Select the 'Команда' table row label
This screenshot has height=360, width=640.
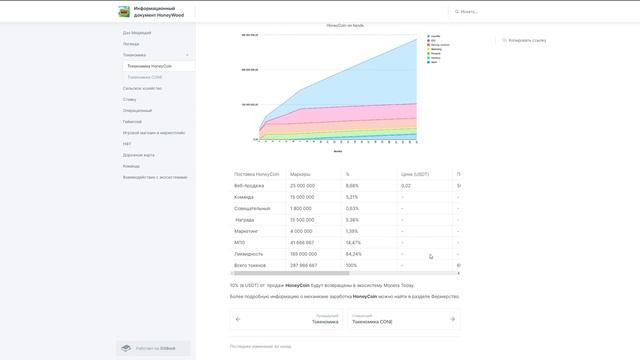[x=244, y=197]
